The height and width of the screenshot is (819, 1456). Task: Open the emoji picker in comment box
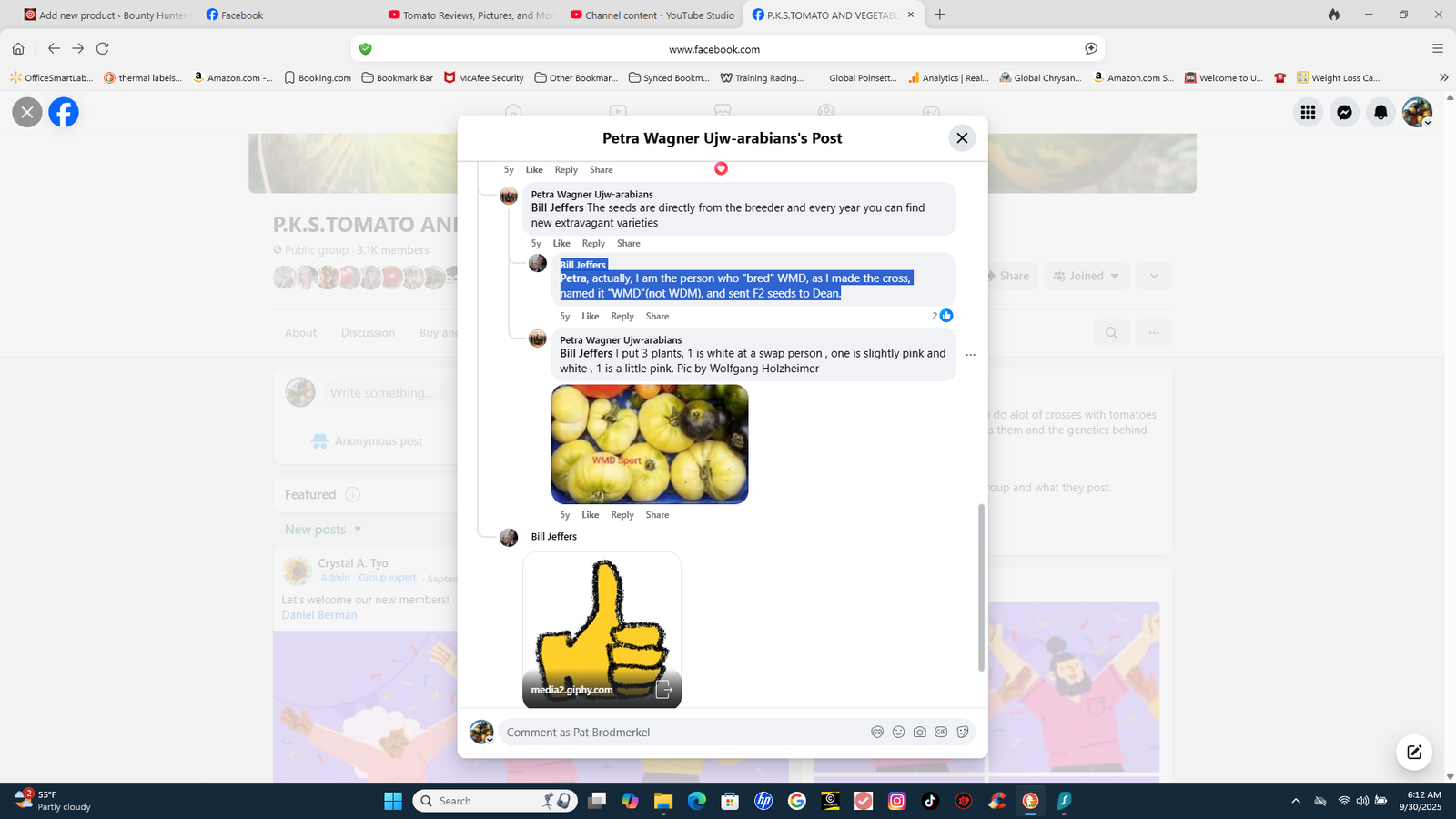[x=898, y=732]
